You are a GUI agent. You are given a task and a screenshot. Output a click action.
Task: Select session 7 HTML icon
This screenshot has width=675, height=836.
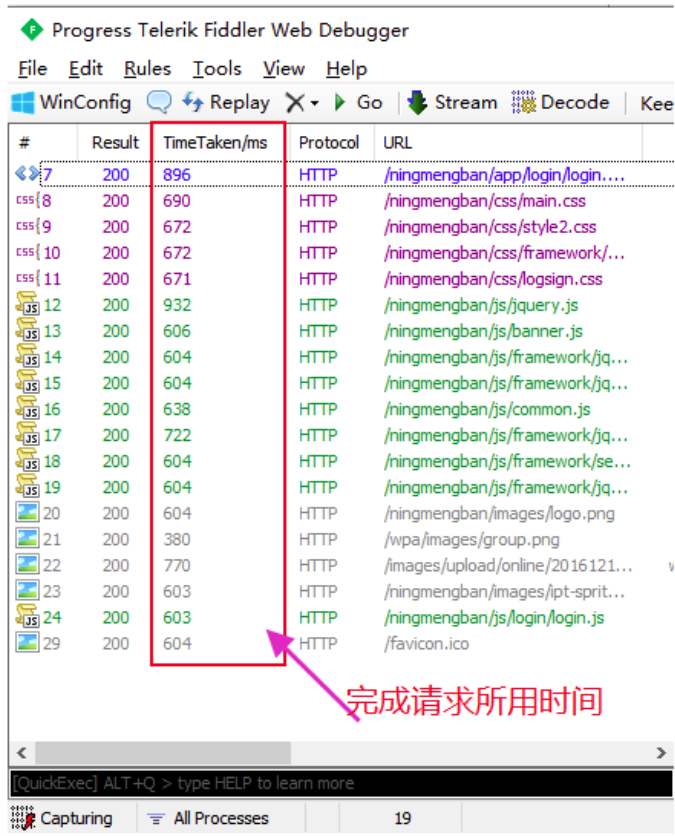point(27,173)
